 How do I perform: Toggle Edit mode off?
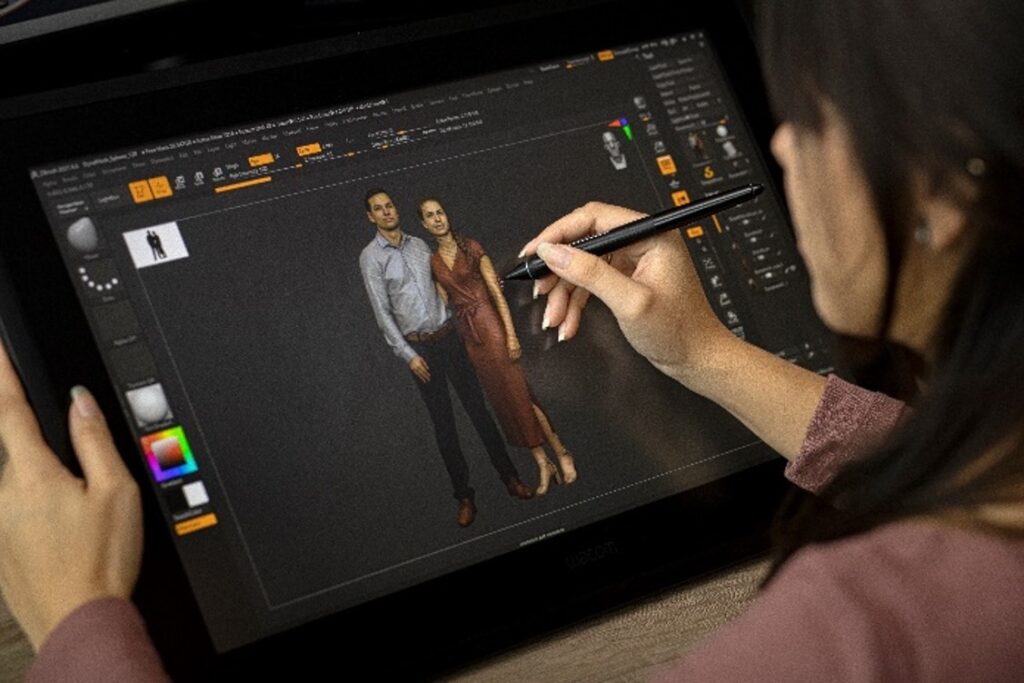(x=141, y=190)
